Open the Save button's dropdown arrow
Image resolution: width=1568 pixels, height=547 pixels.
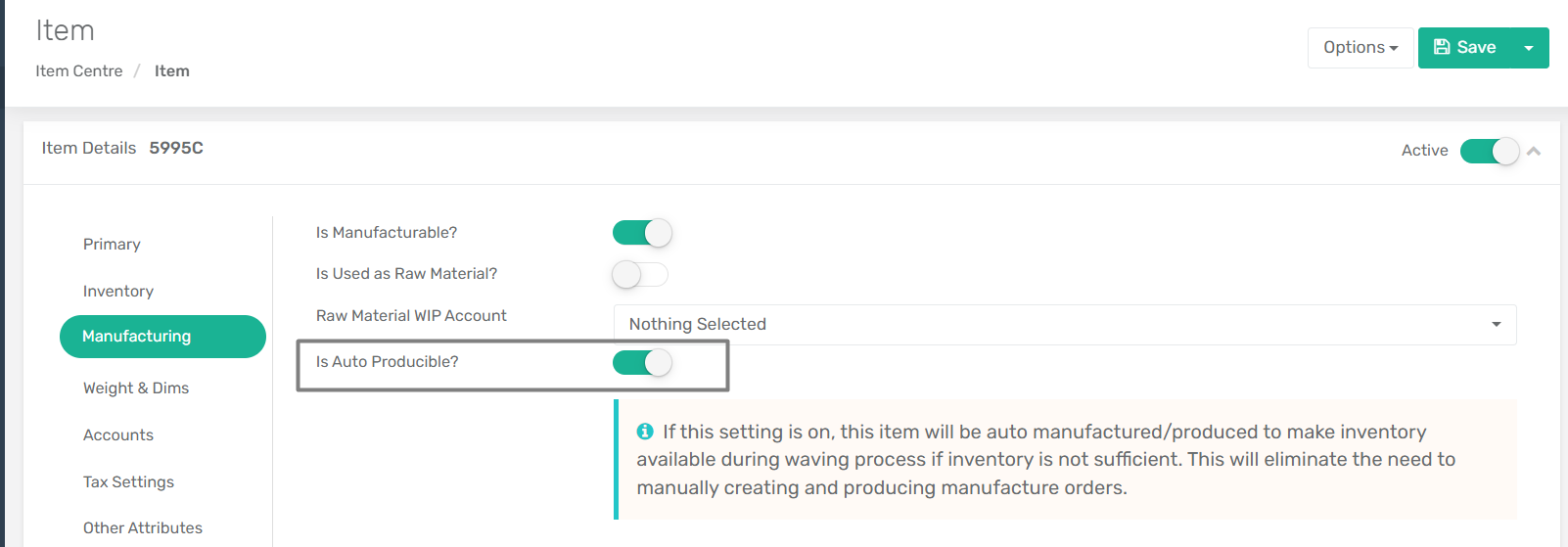(1529, 48)
